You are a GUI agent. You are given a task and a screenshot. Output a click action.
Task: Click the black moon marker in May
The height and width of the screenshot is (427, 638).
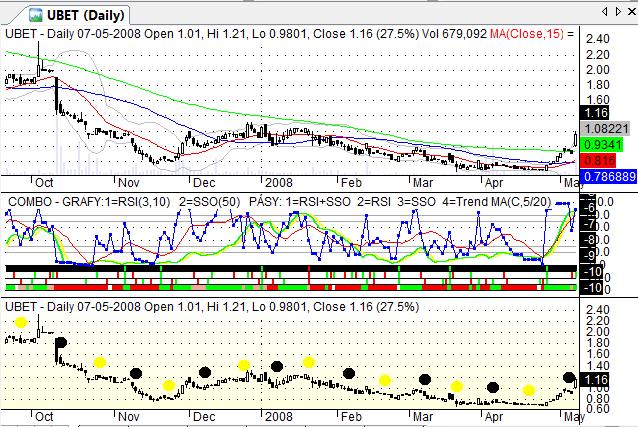[x=569, y=377]
